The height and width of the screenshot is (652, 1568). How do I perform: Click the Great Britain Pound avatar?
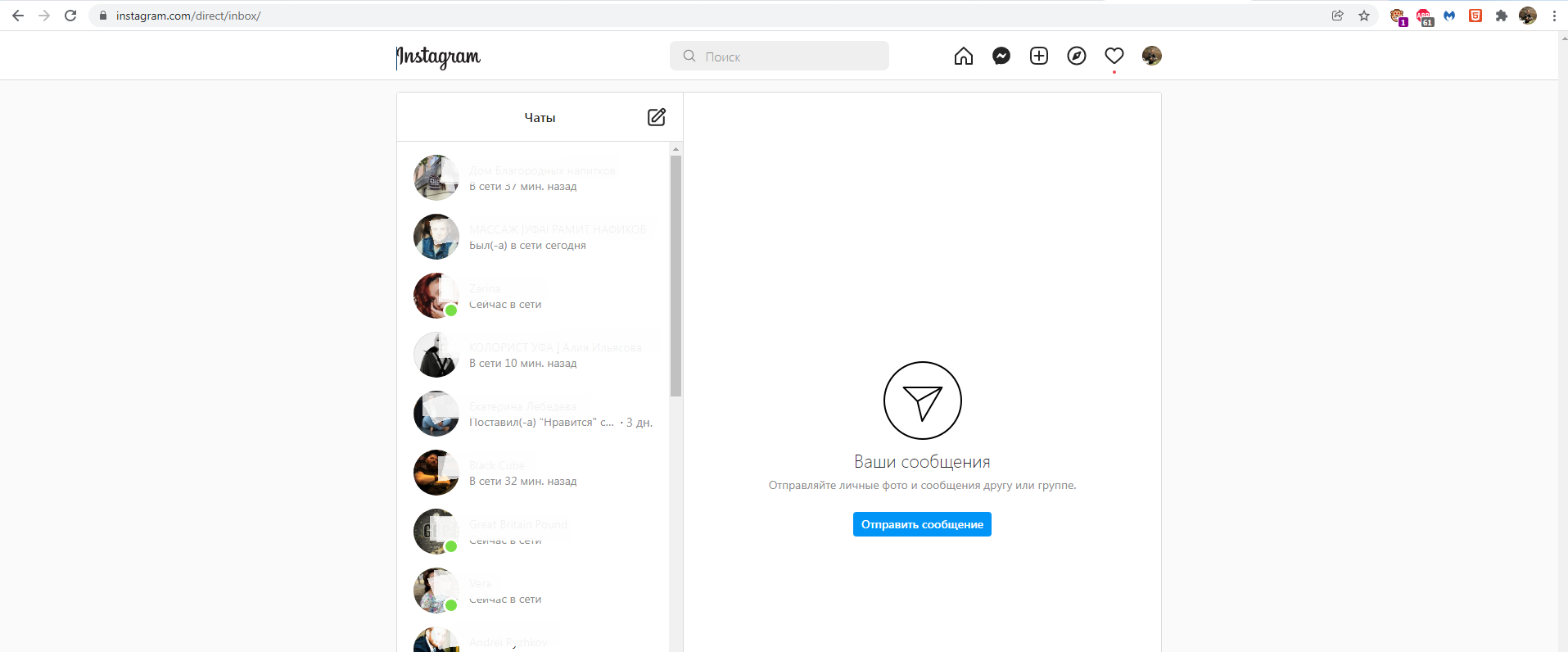coord(436,532)
